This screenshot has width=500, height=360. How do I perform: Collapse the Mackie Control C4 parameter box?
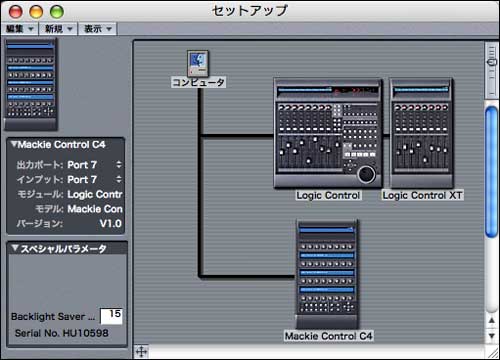pyautogui.click(x=14, y=144)
